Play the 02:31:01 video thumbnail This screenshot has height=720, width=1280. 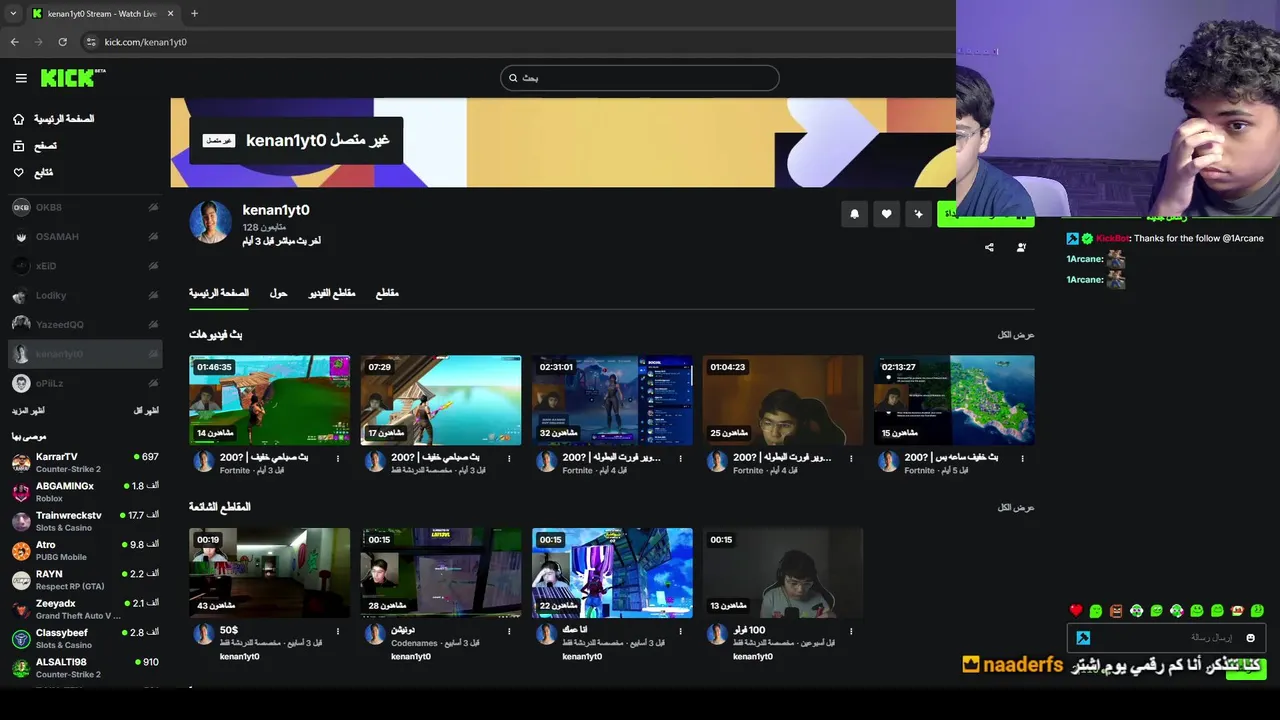(612, 400)
